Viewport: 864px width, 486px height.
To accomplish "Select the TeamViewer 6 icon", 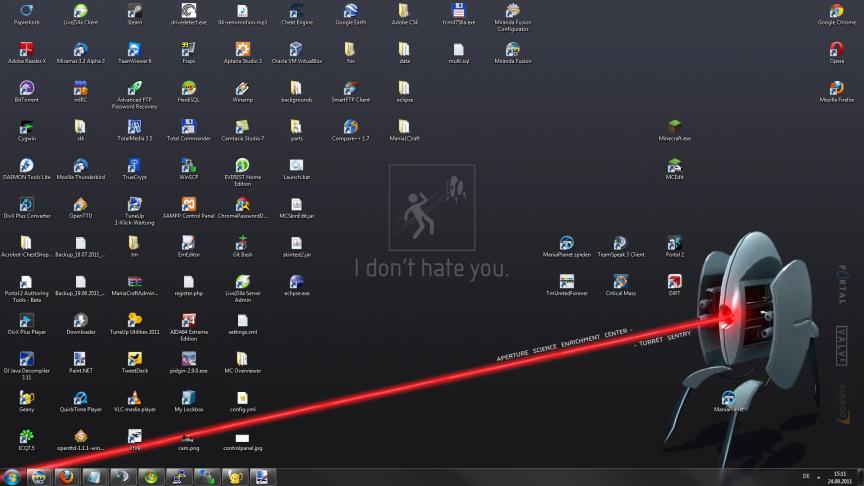I will (x=134, y=53).
